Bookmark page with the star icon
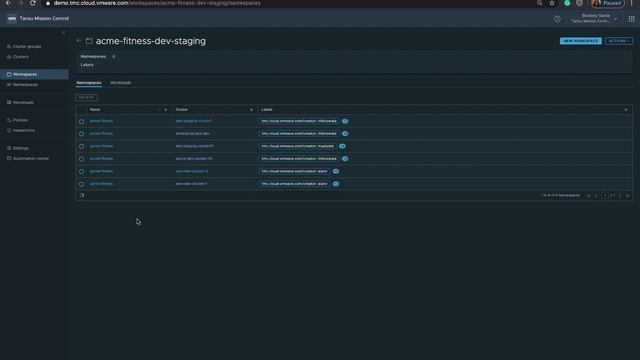Screen dimensions: 640x360 coord(552,3)
